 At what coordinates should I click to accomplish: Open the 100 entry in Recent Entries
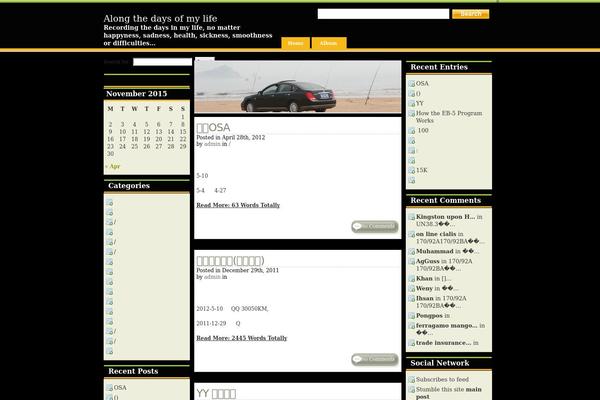(423, 131)
